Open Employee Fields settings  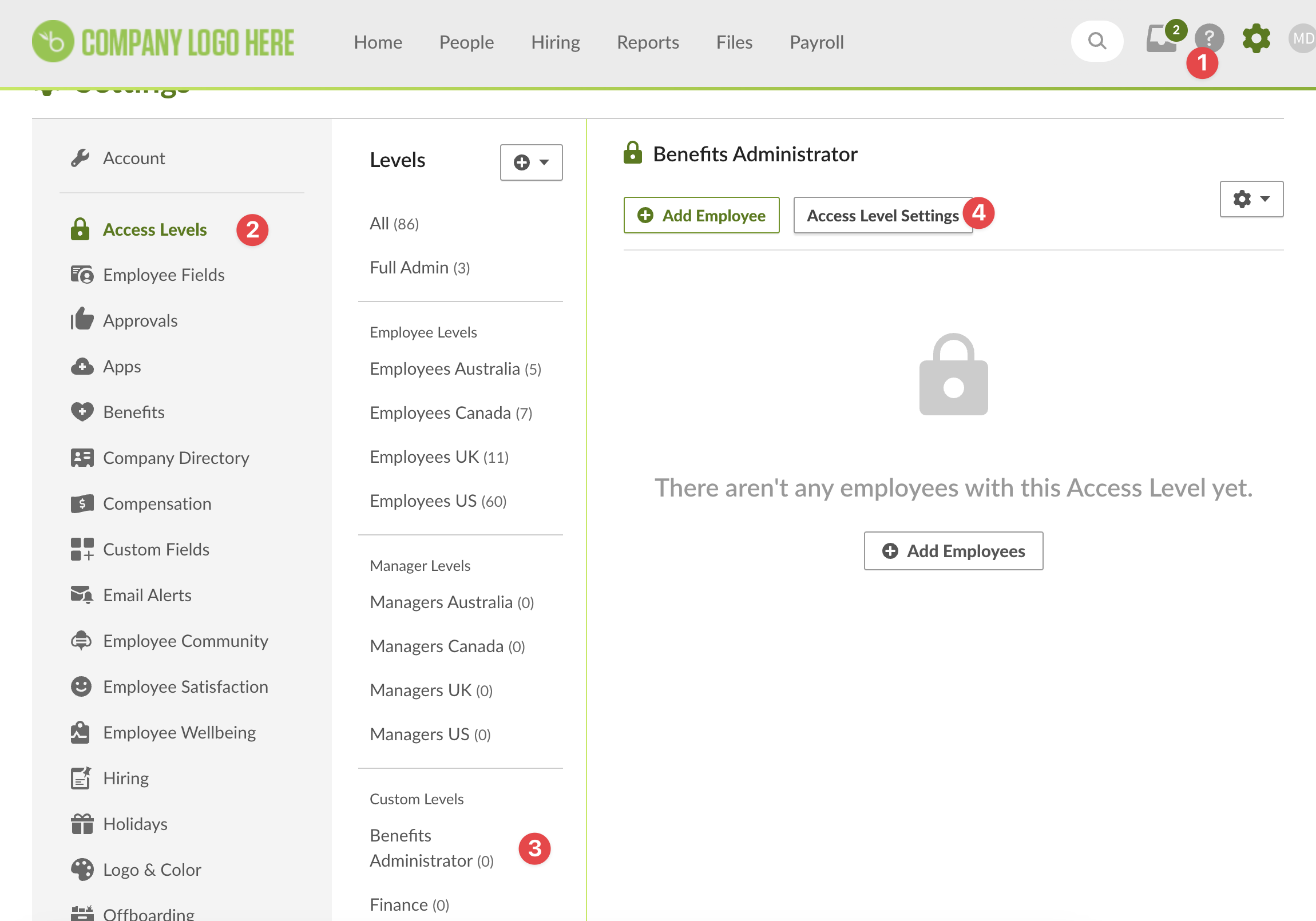coord(163,275)
